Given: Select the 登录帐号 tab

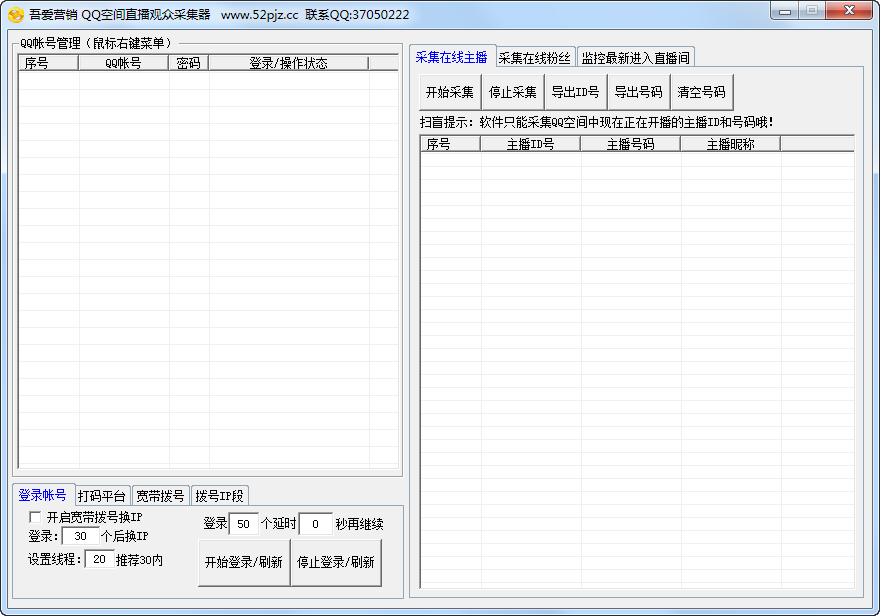Looking at the screenshot, I should [43, 495].
